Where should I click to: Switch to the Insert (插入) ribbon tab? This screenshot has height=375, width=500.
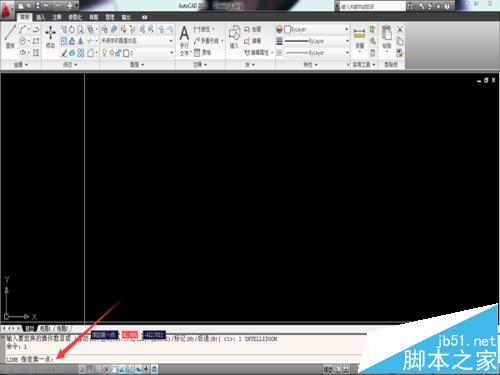(41, 17)
